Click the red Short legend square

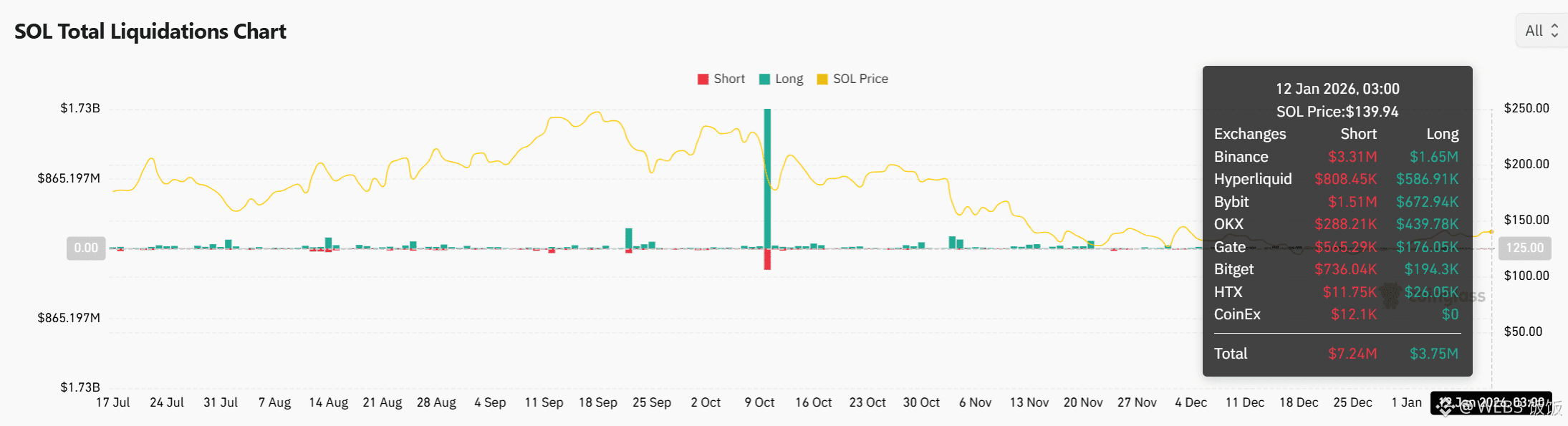pyautogui.click(x=703, y=79)
